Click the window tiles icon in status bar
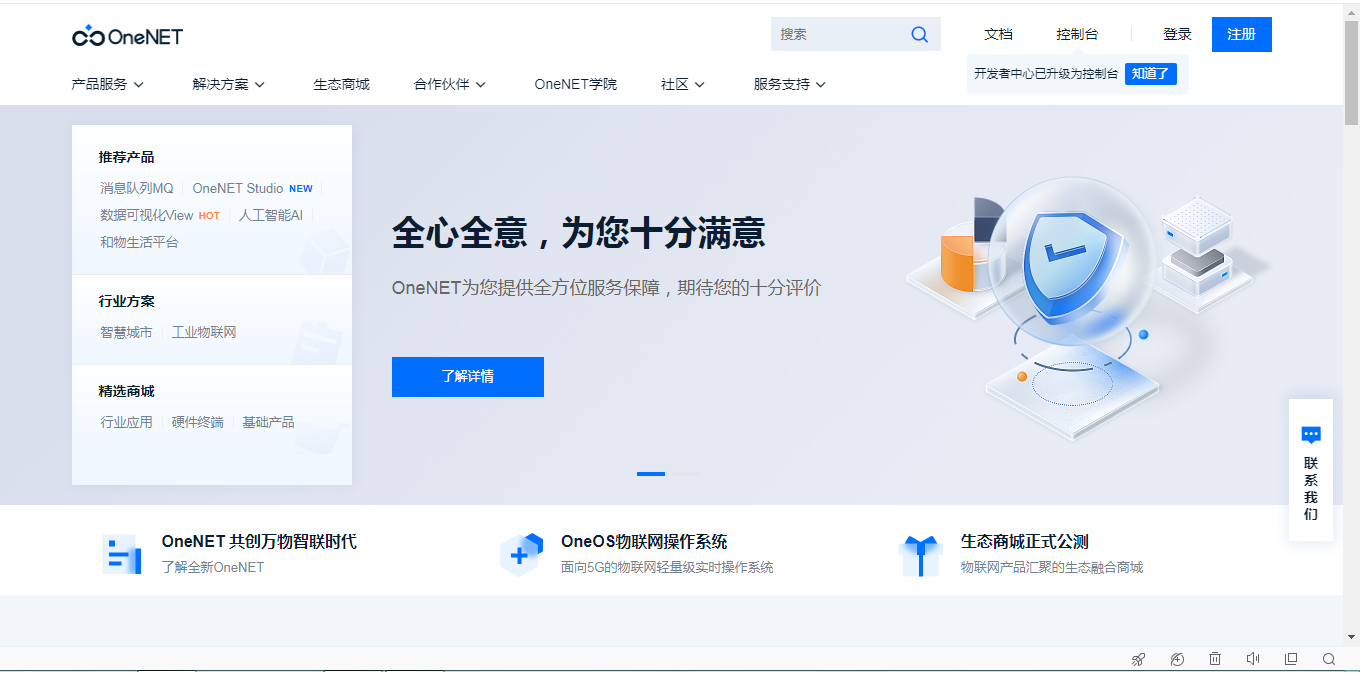 [1291, 659]
